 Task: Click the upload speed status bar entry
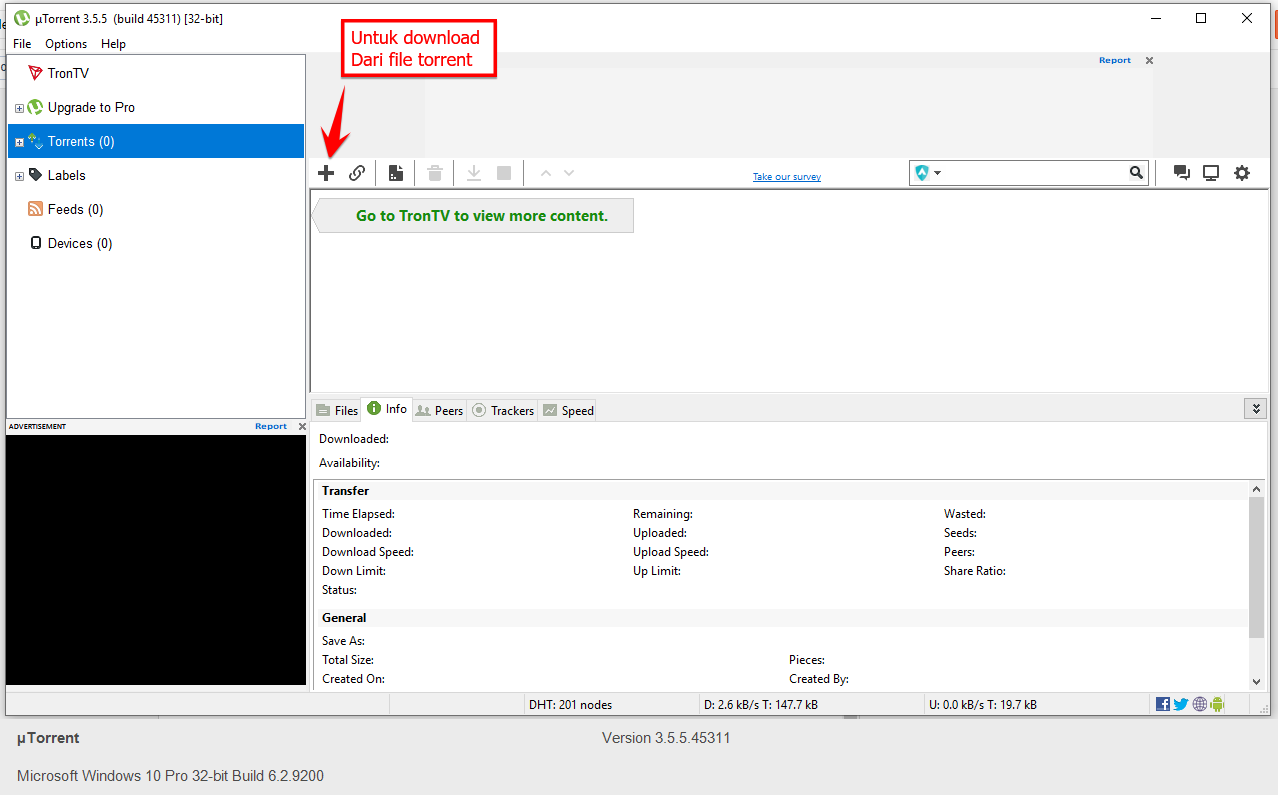[x=983, y=704]
